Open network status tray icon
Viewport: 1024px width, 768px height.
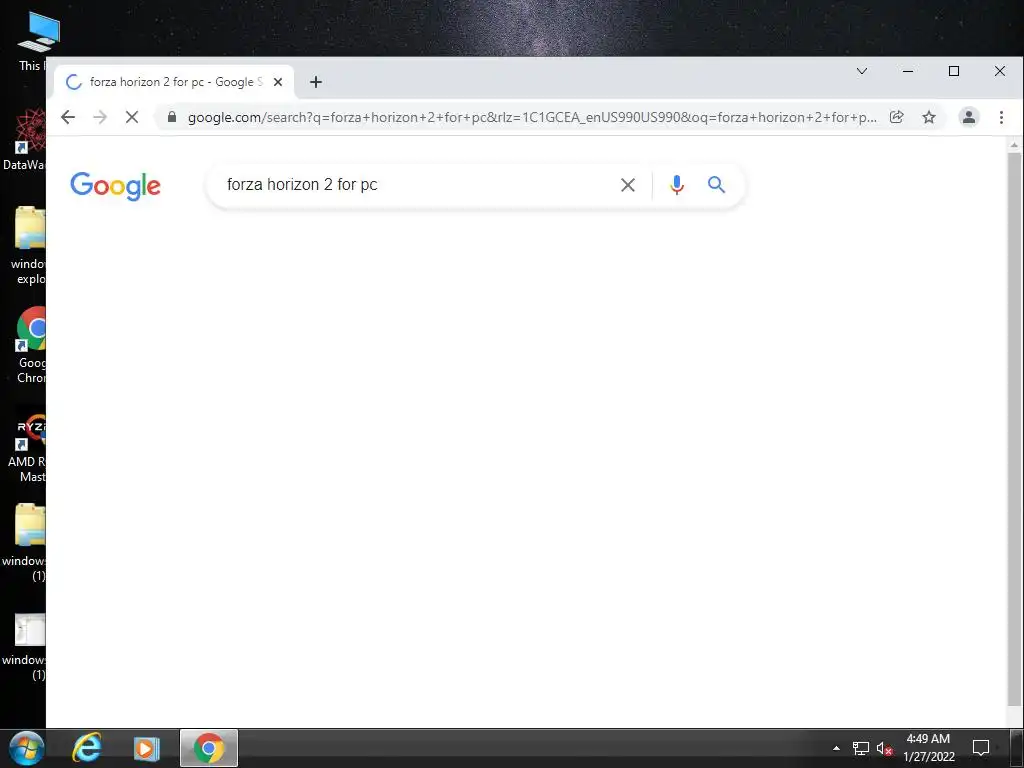861,748
